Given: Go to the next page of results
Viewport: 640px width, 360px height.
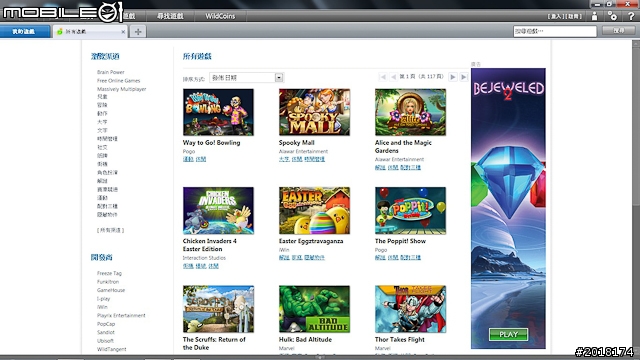Looking at the screenshot, I should [453, 77].
